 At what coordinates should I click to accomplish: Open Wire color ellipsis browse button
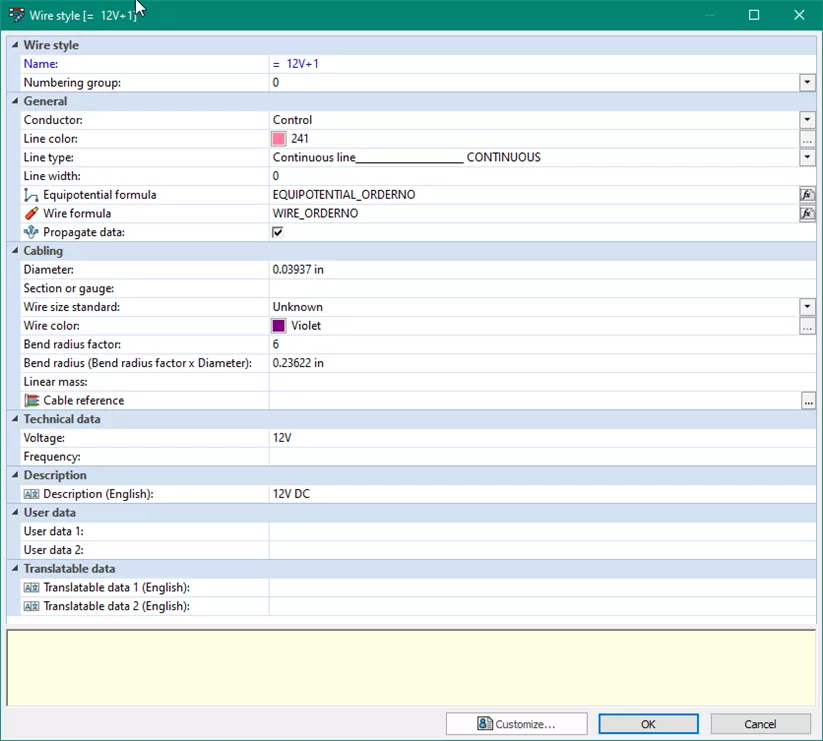807,326
